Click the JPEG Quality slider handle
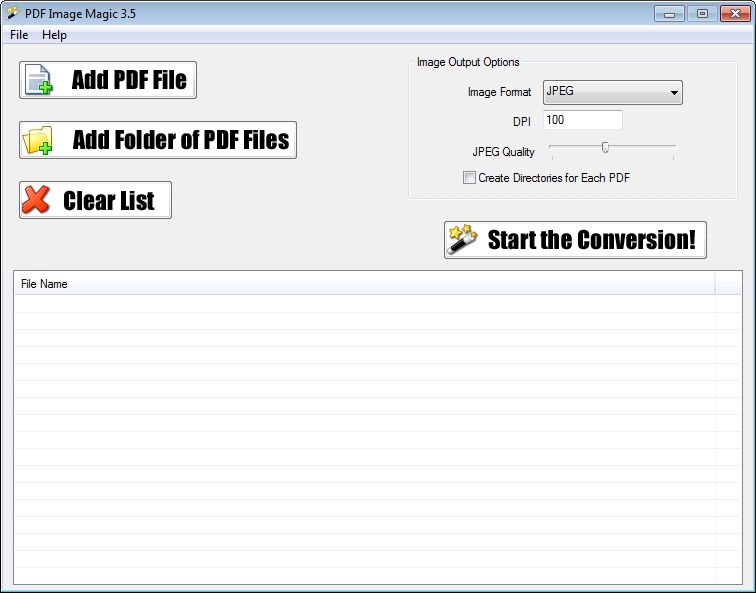The image size is (756, 593). 605,147
